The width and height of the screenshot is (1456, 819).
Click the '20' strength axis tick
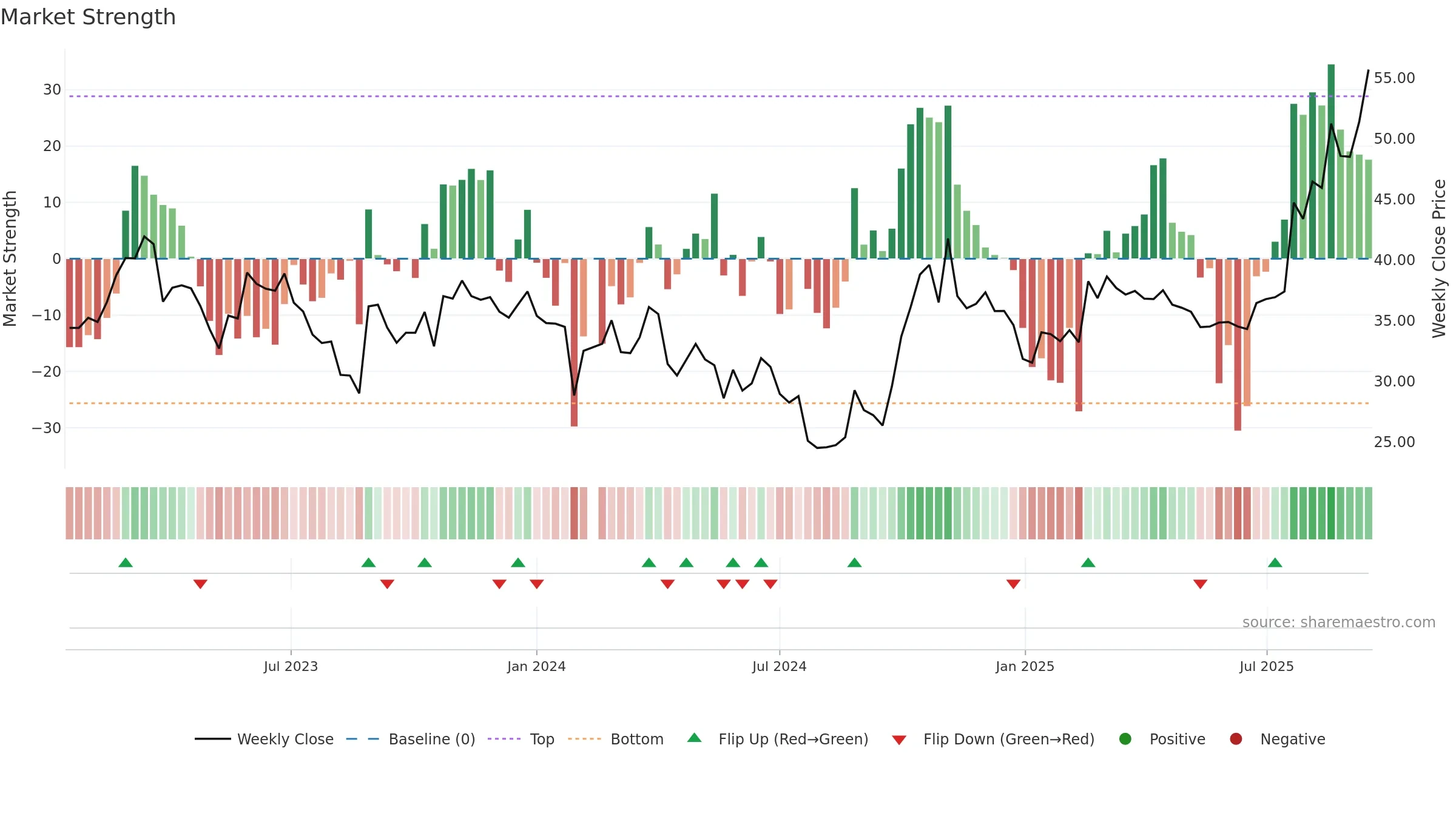pos(52,146)
